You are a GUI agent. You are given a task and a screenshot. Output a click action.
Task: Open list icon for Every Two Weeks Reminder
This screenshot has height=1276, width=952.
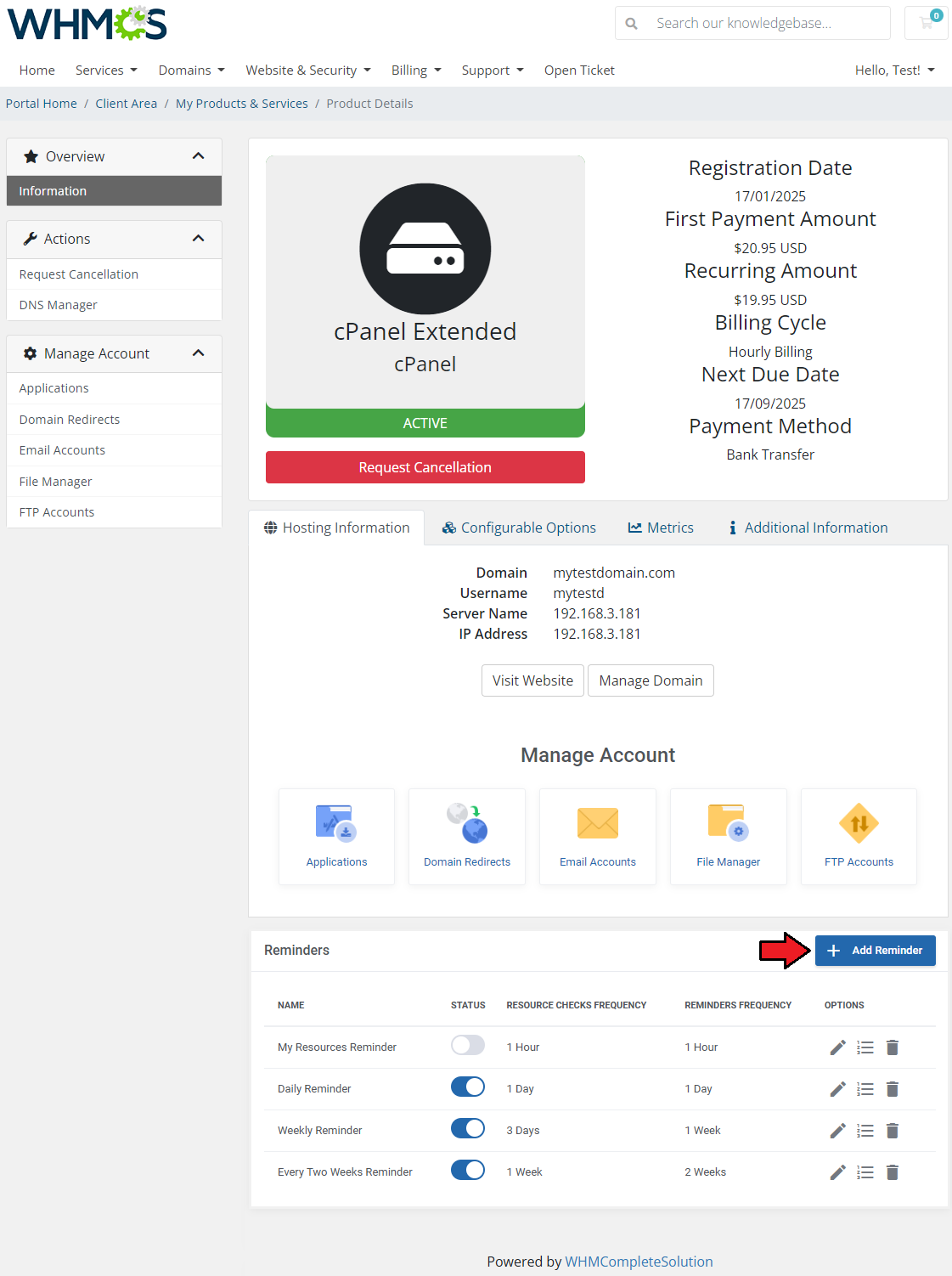[865, 1172]
